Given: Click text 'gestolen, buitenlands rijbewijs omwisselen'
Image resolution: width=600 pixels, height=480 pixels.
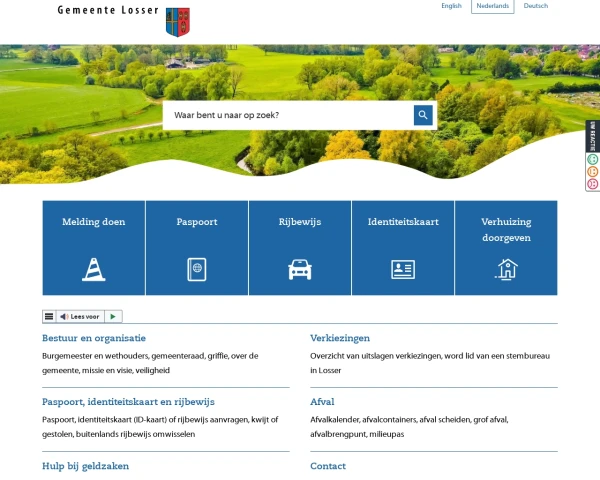Looking at the screenshot, I should click(119, 434).
